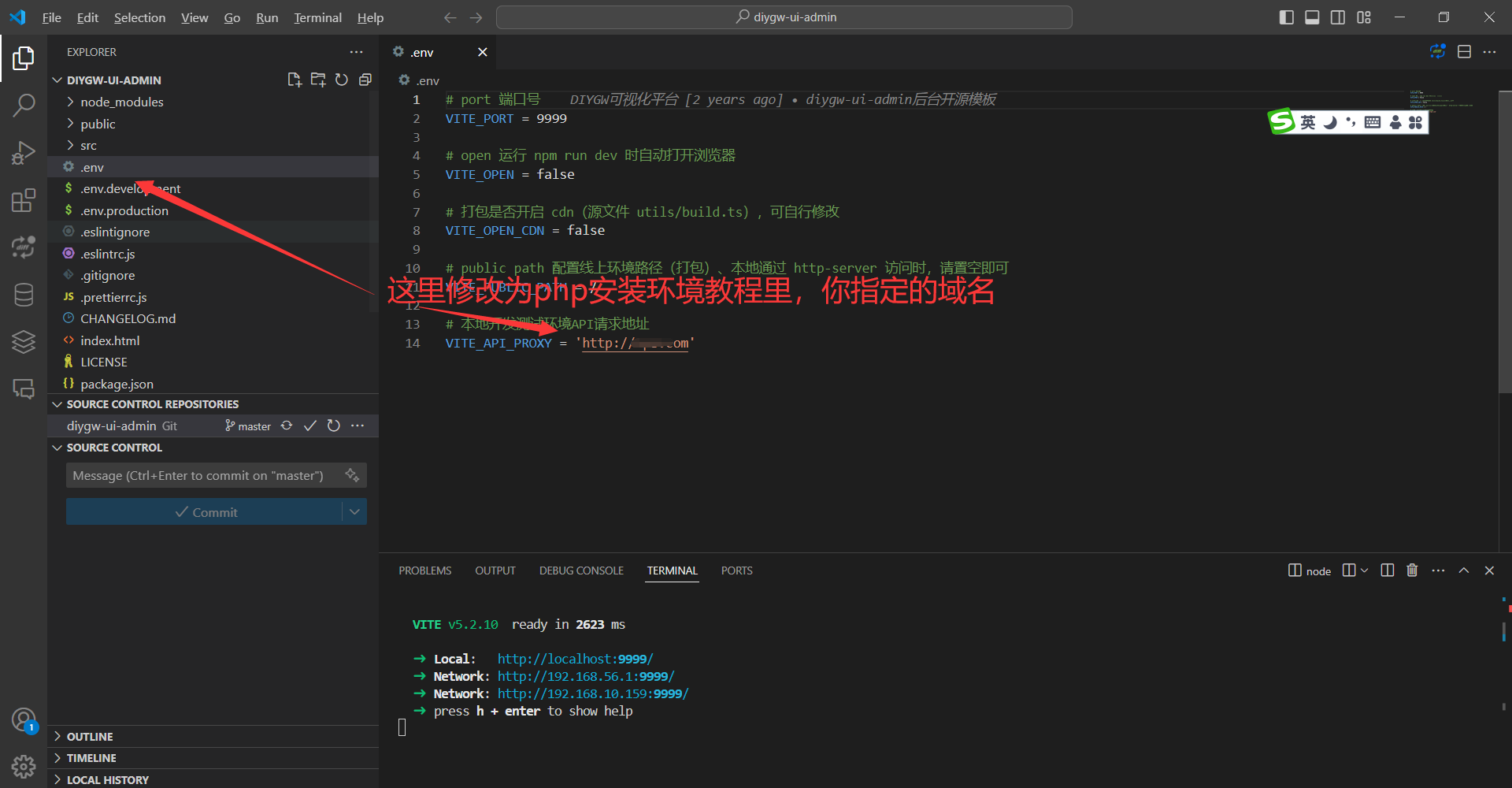Open the stacked layers view icon
This screenshot has width=1512, height=788.
pos(24,342)
